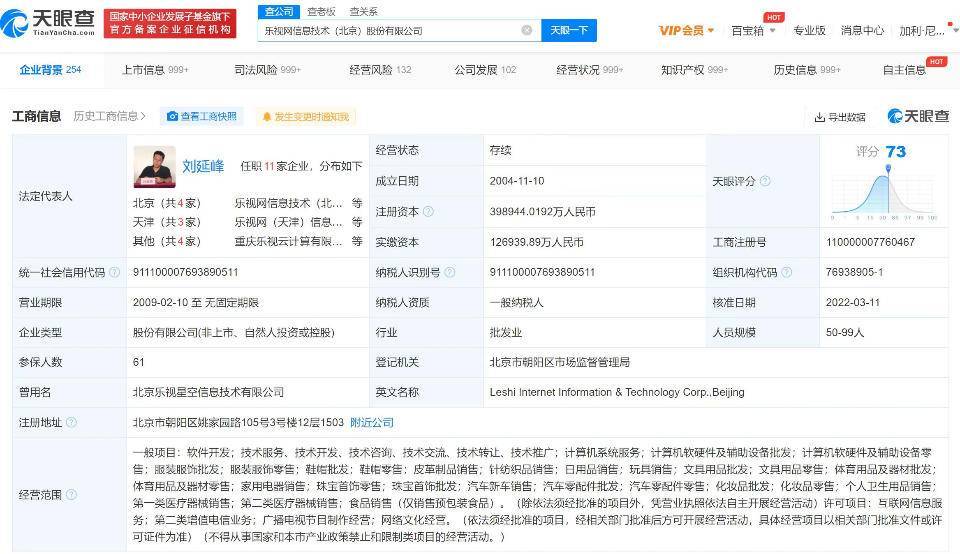Open the 经营风险 tab
This screenshot has height=554, width=960.
380,70
